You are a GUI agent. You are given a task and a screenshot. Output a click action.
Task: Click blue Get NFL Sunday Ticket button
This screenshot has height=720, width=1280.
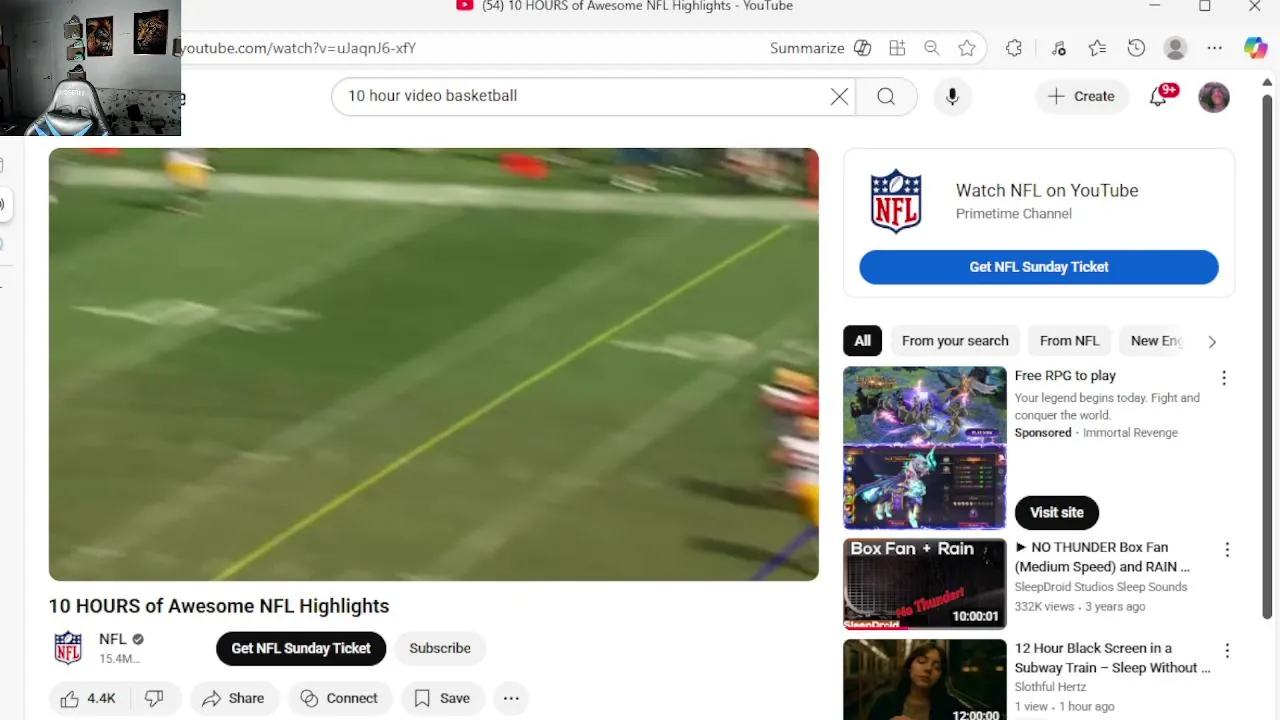point(1039,267)
